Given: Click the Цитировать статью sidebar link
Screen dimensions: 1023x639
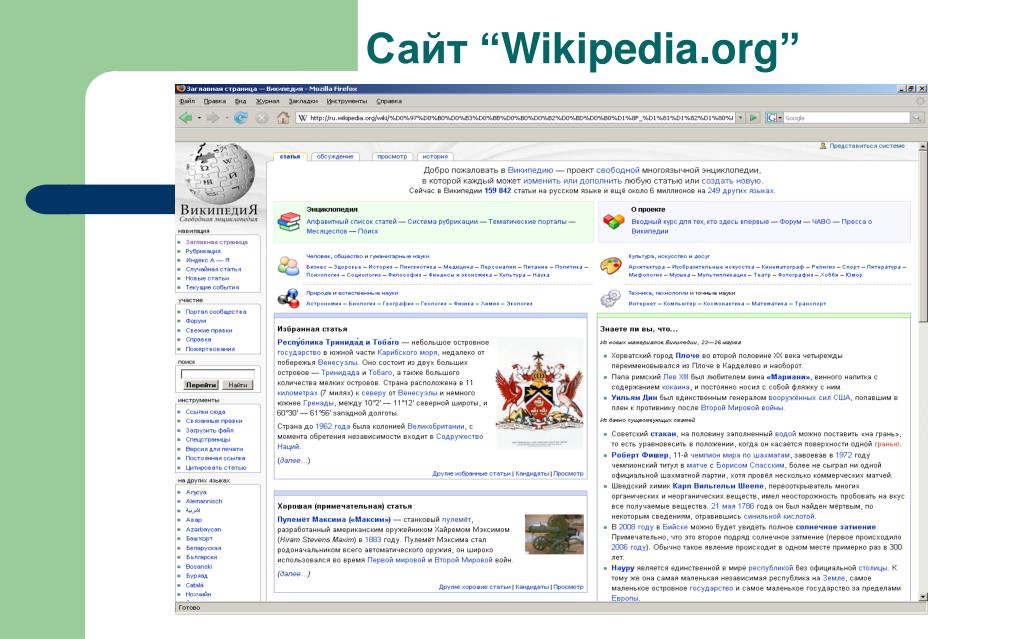Looking at the screenshot, I should point(216,467).
